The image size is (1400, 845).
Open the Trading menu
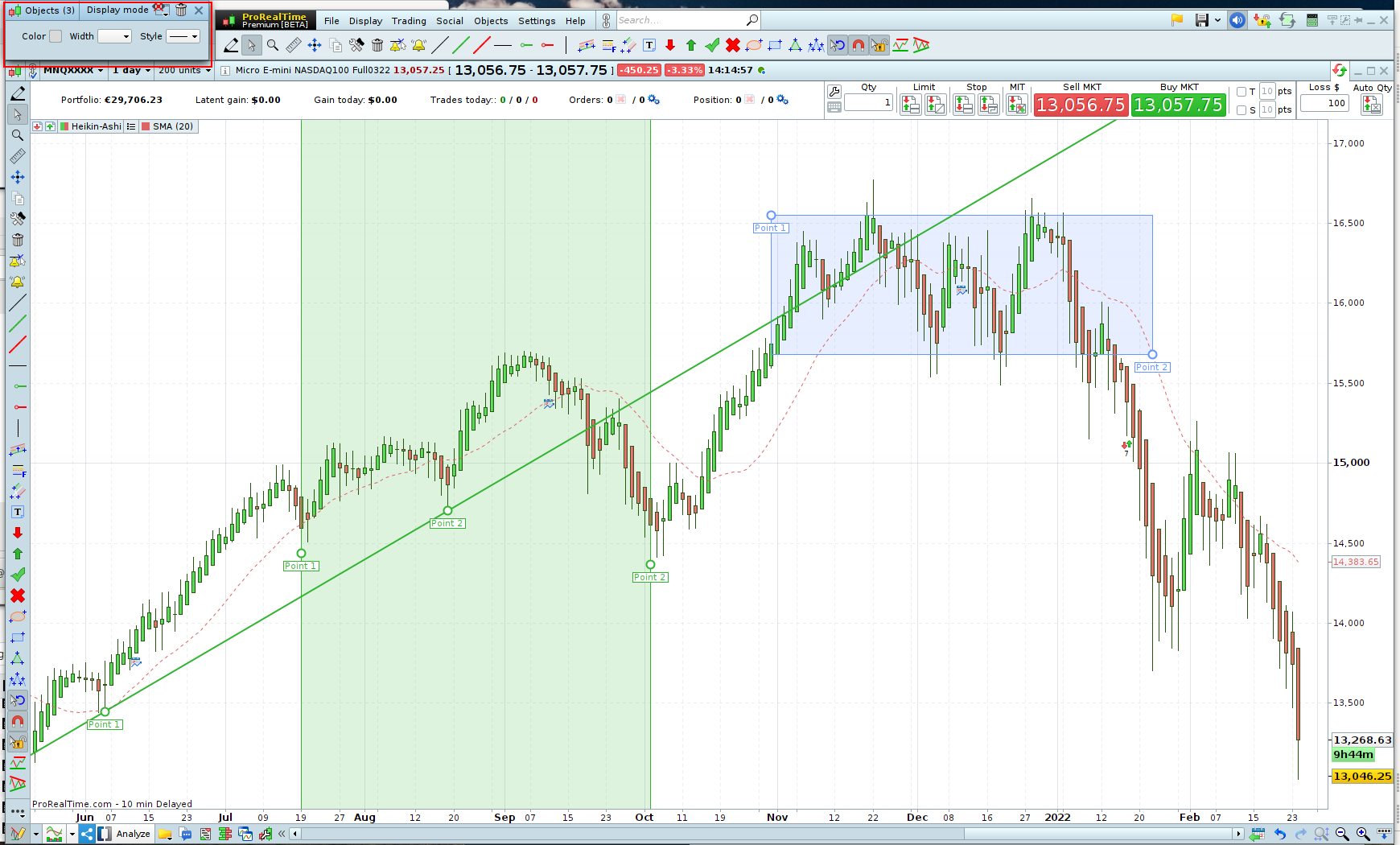point(409,21)
